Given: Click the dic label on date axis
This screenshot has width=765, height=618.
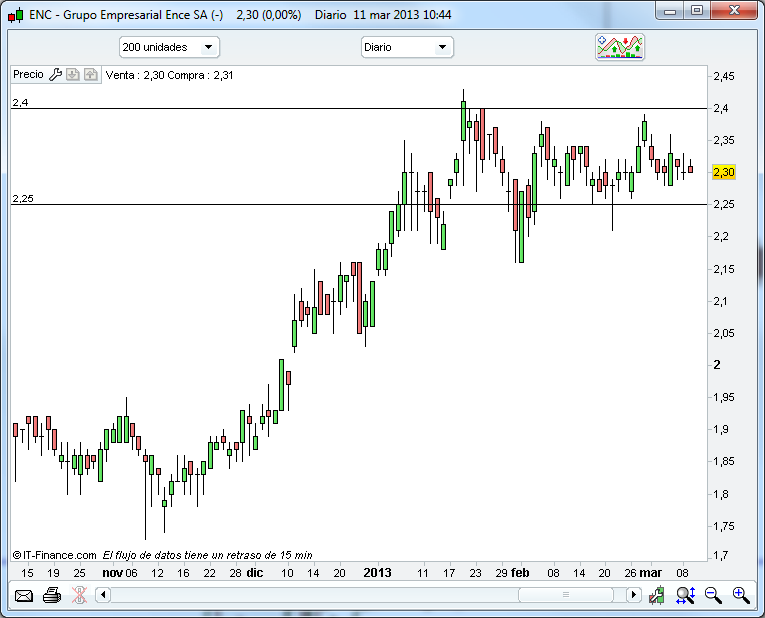Looking at the screenshot, I should pos(255,573).
